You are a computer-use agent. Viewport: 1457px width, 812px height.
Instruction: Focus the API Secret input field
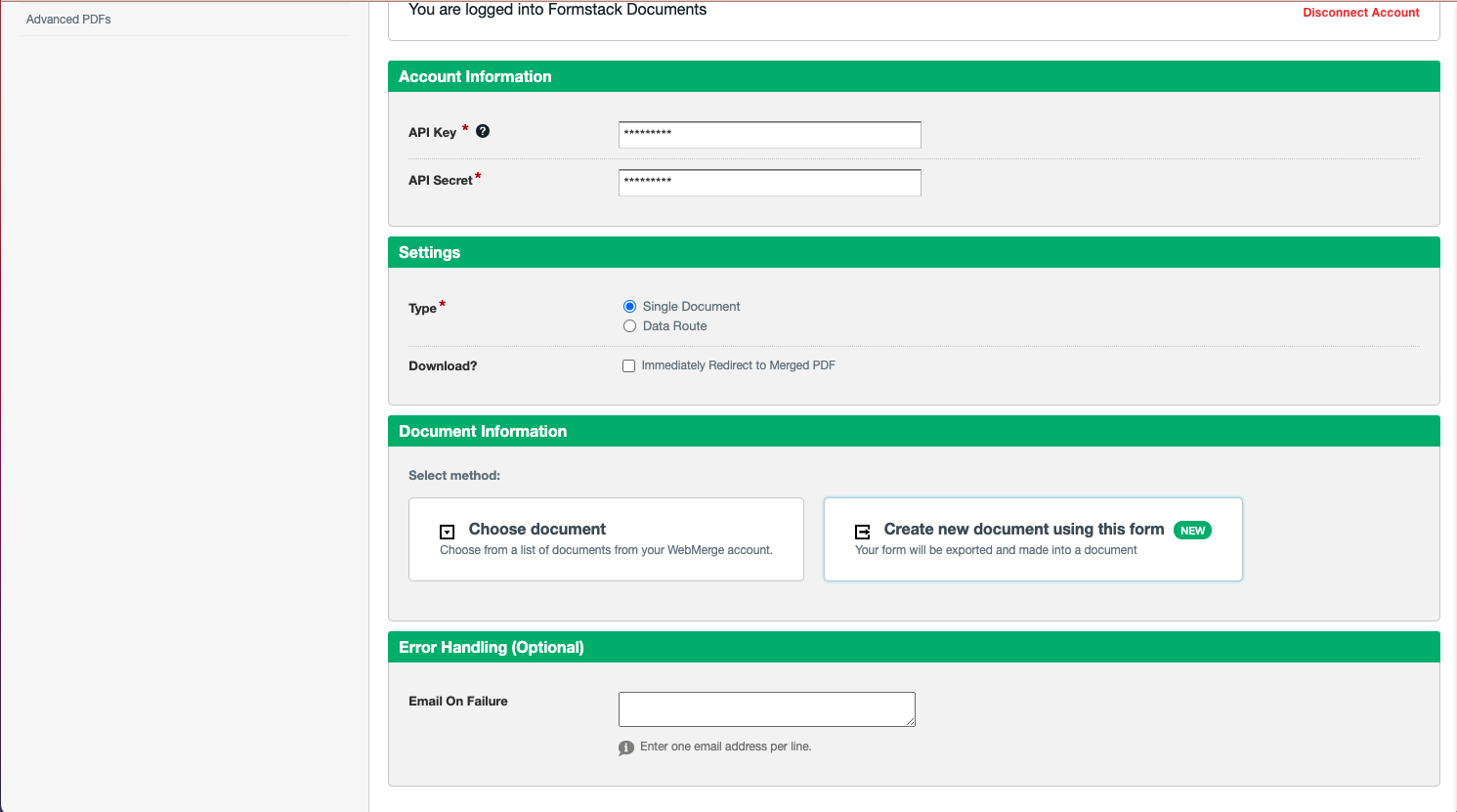[x=769, y=183]
